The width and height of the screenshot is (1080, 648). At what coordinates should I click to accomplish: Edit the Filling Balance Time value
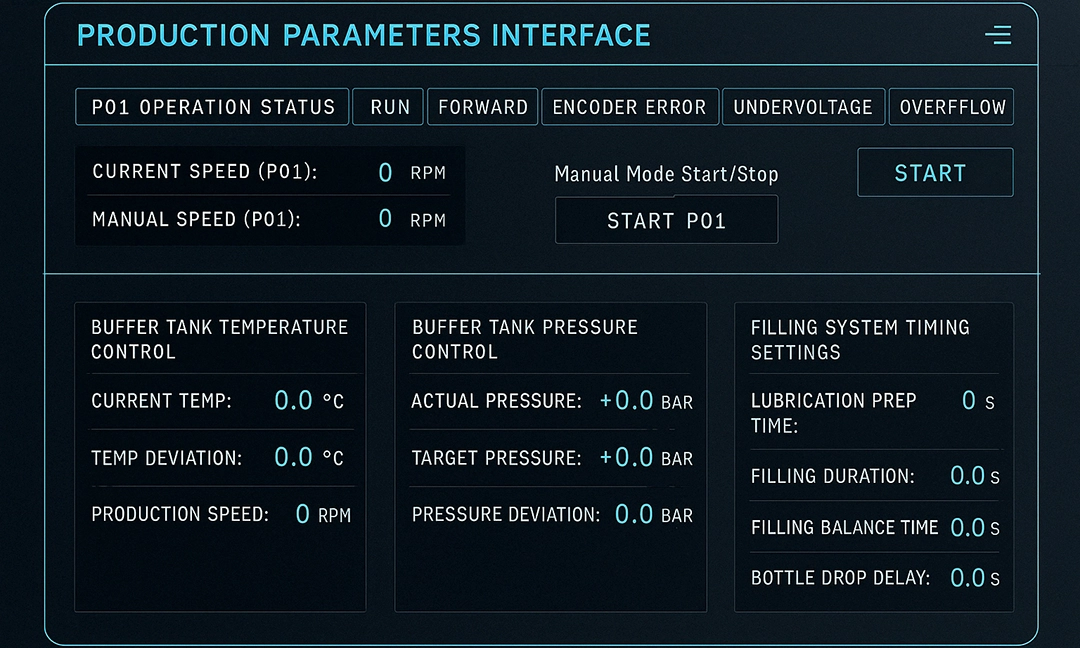[967, 527]
